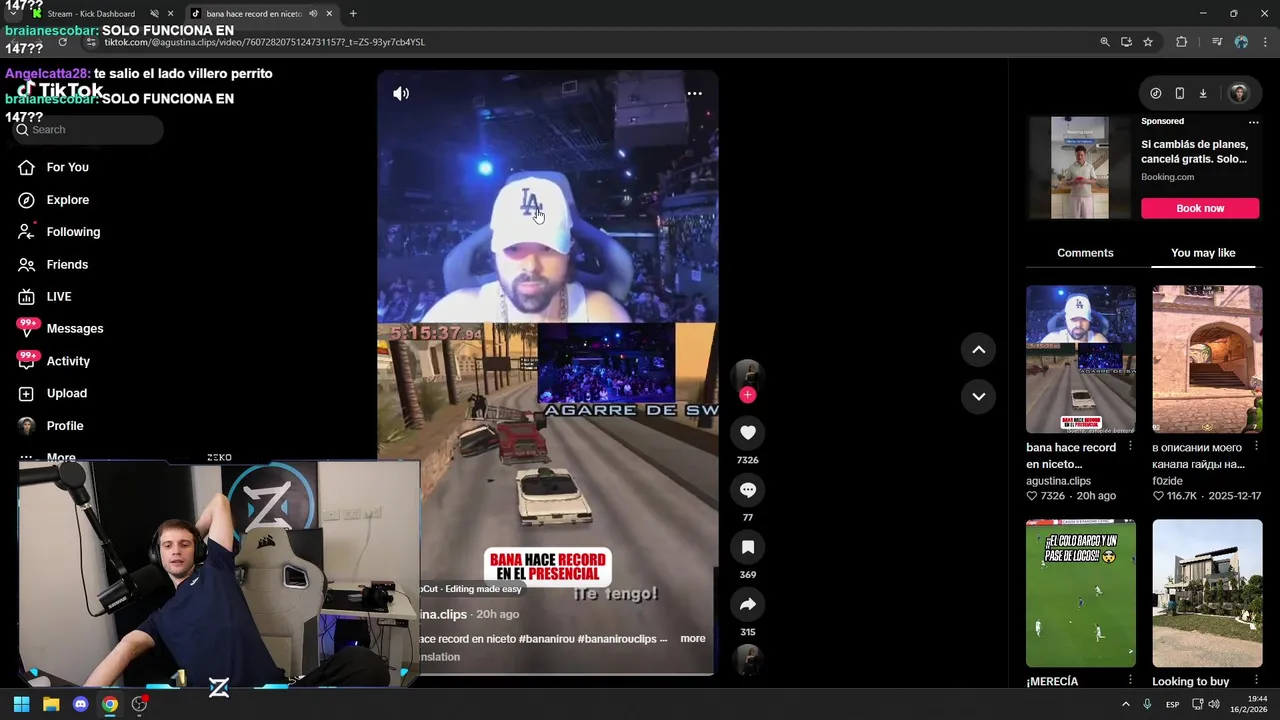Viewport: 1280px width, 720px height.
Task: Mute the TikTok video with speaker icon
Action: [x=401, y=93]
